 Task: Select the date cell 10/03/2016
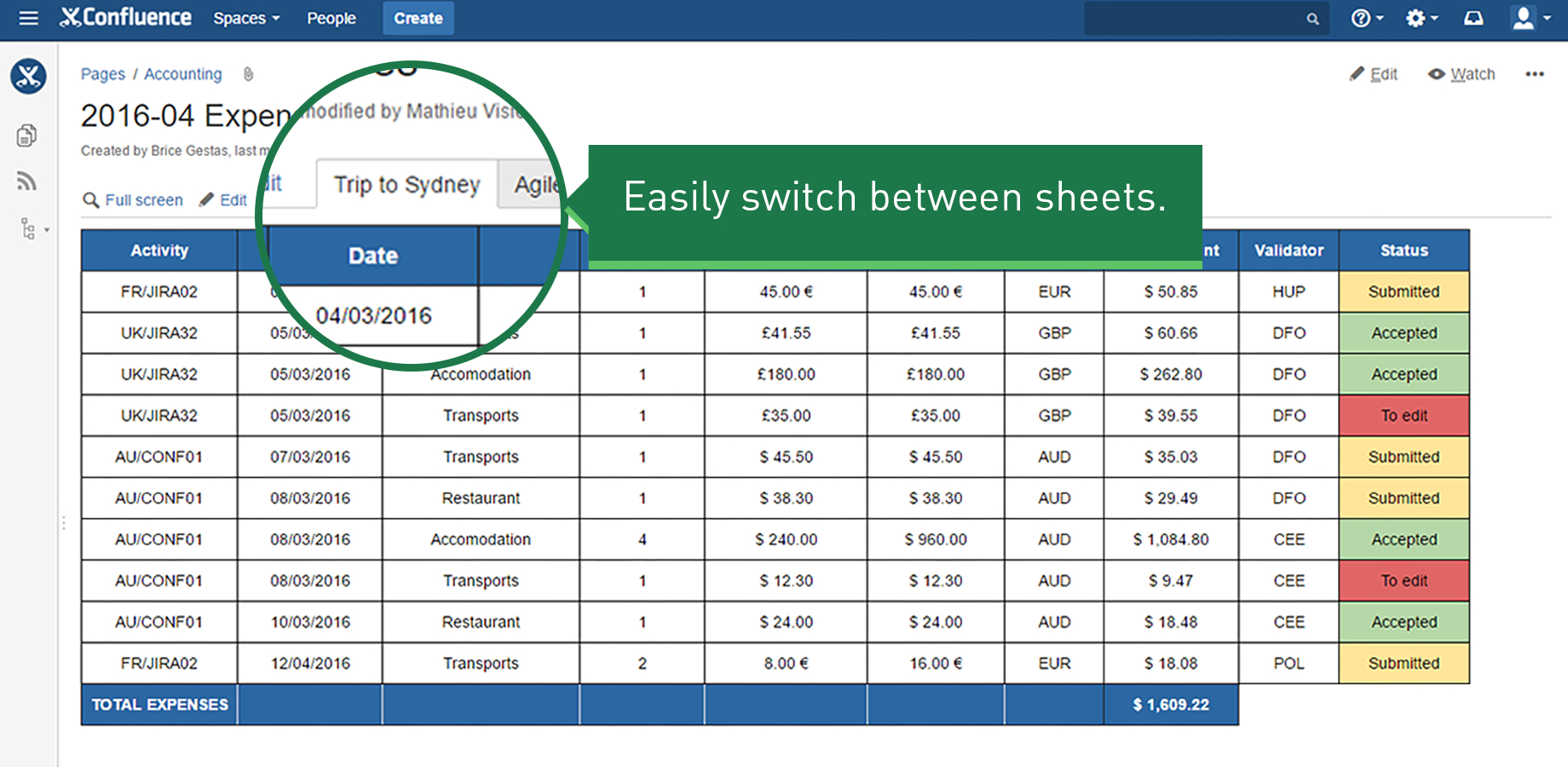click(310, 622)
